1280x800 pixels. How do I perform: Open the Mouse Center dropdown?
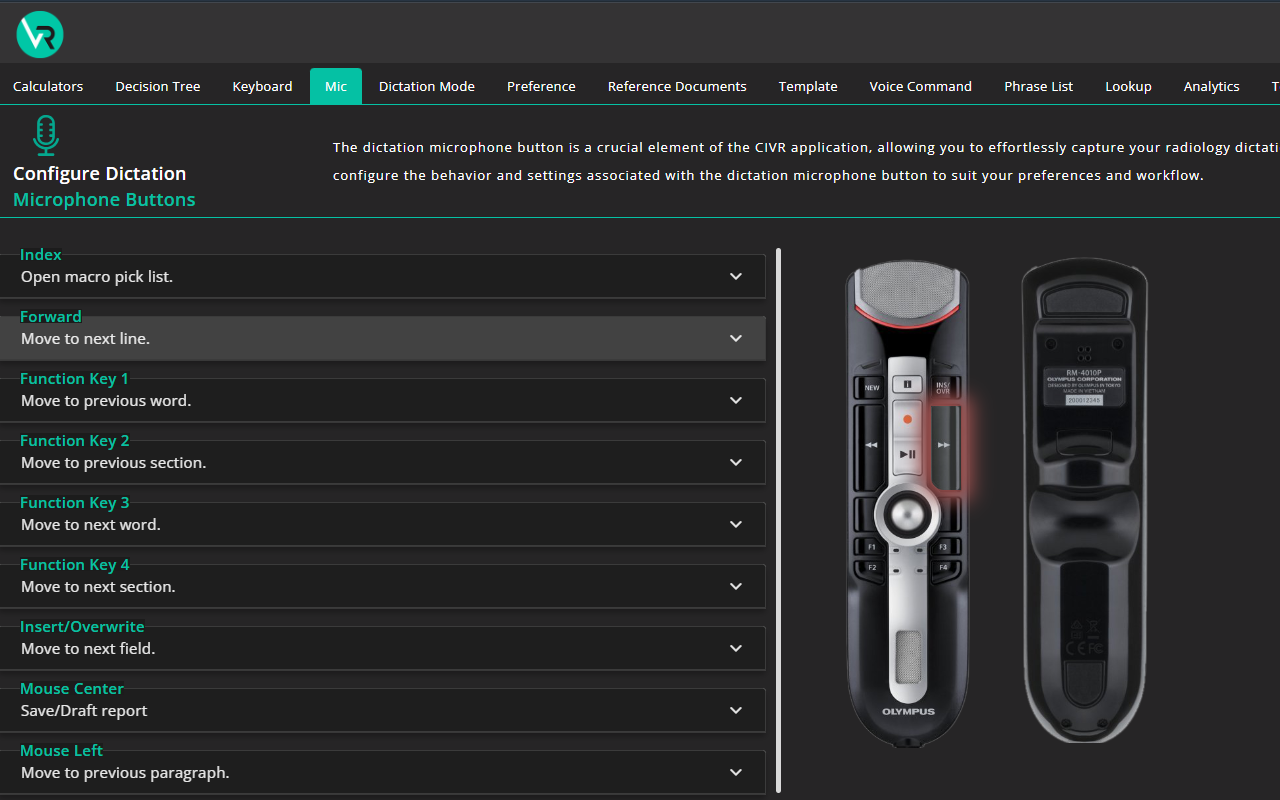(735, 710)
